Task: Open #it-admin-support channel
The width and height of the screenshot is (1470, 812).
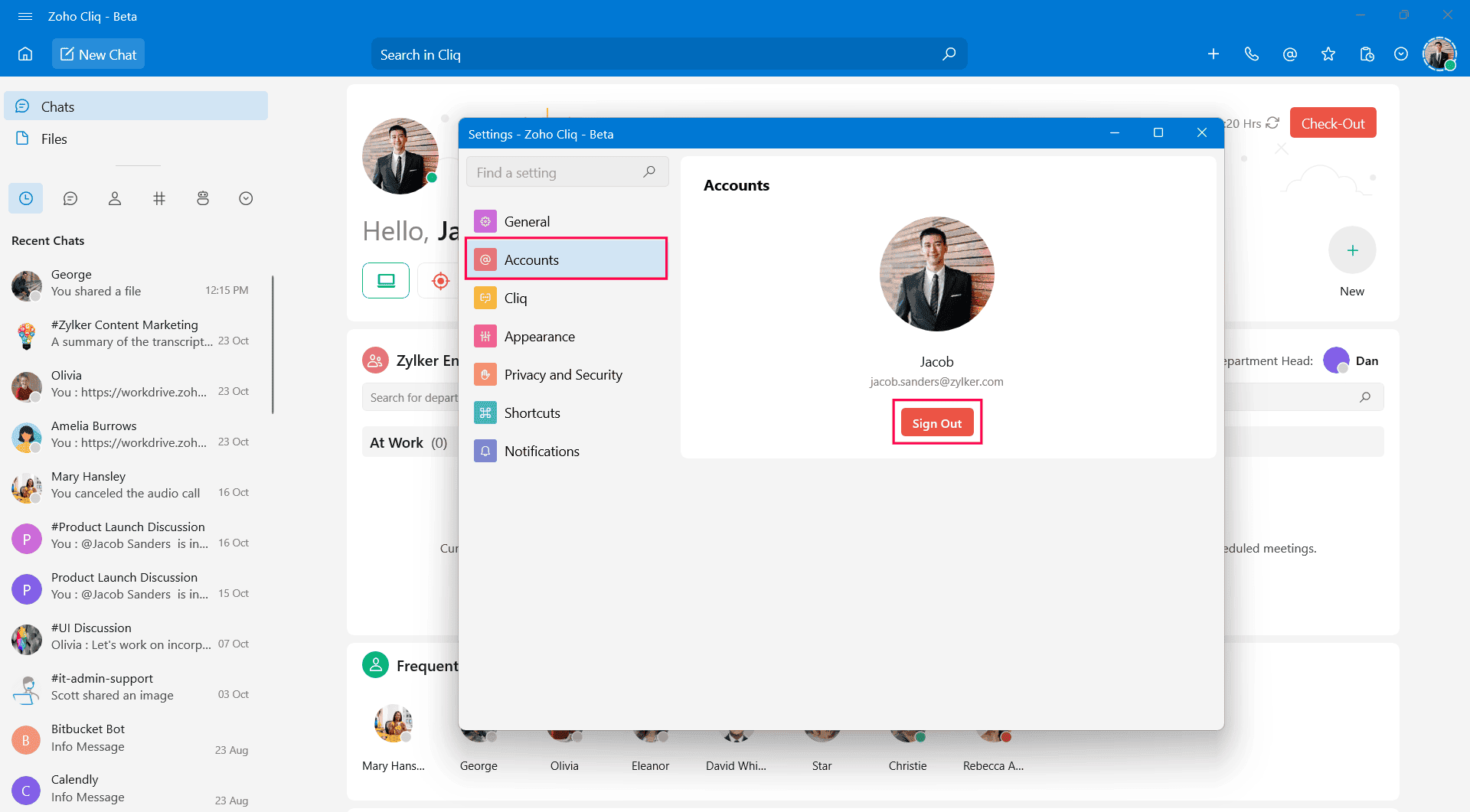Action: [134, 687]
